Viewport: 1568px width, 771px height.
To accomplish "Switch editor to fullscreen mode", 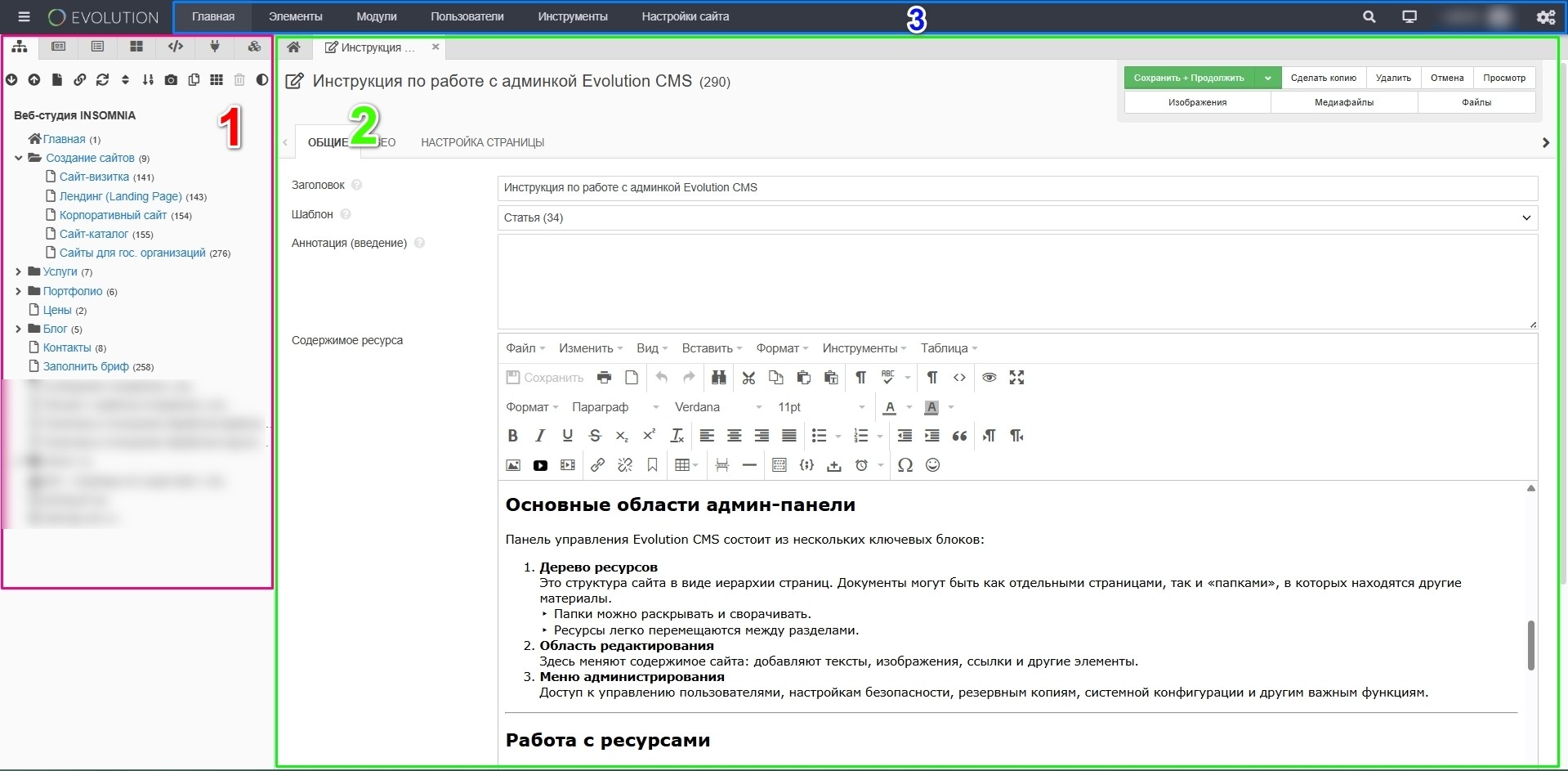I will 1016,378.
